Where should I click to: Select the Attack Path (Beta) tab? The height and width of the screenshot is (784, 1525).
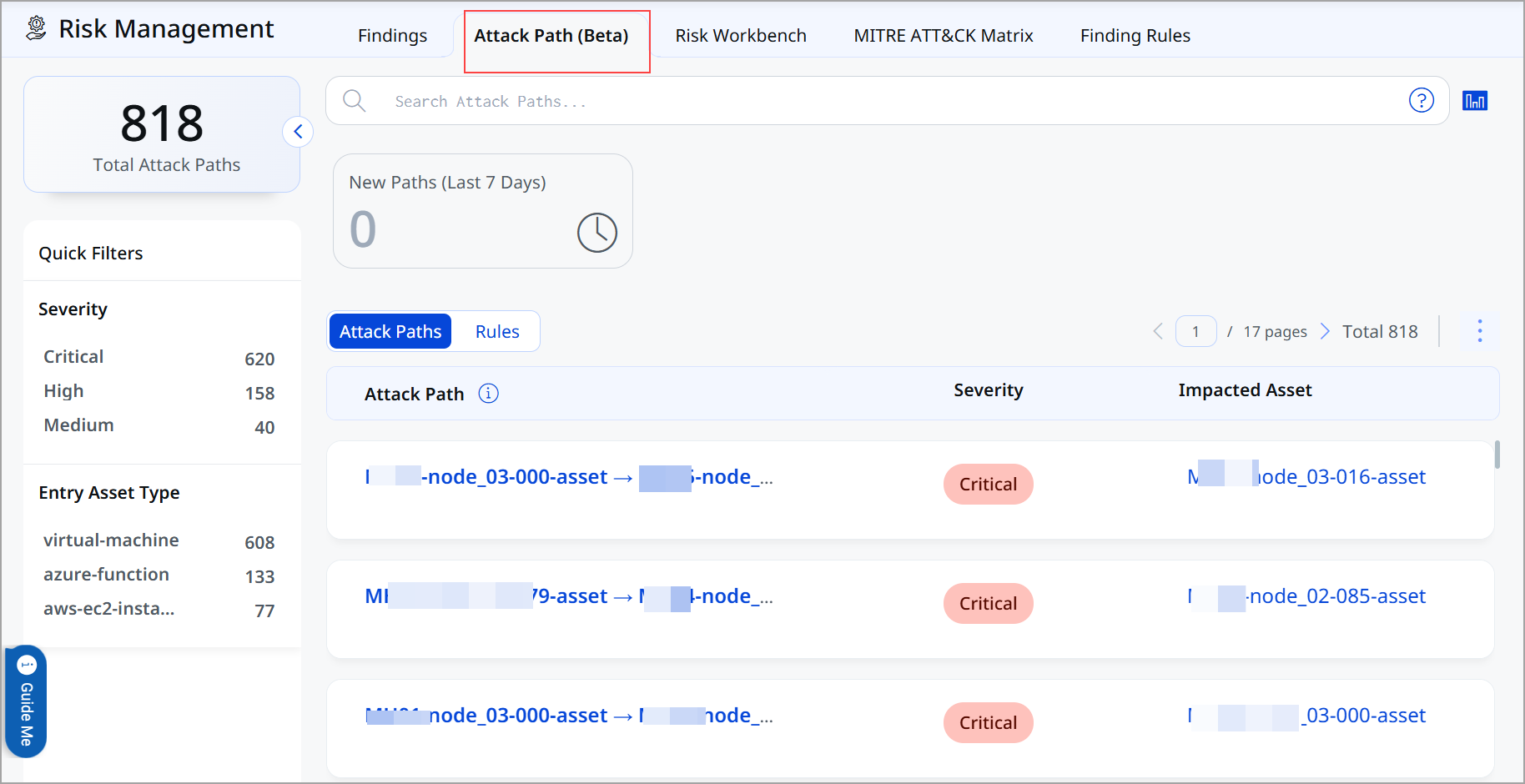pyautogui.click(x=551, y=36)
